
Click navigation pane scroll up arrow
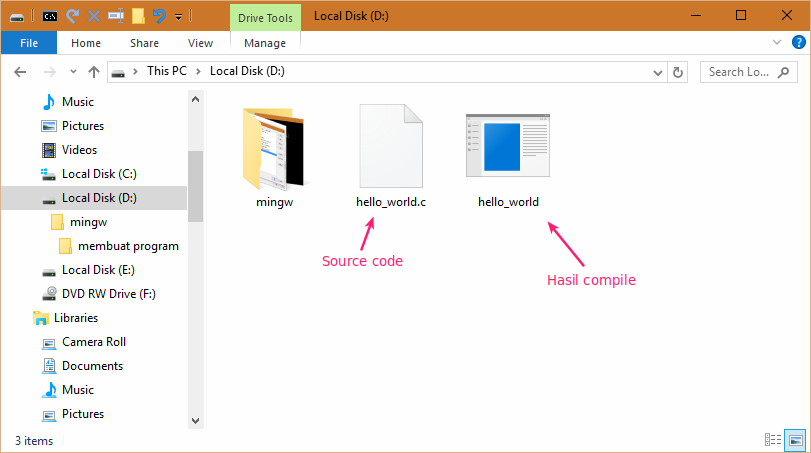pos(196,99)
